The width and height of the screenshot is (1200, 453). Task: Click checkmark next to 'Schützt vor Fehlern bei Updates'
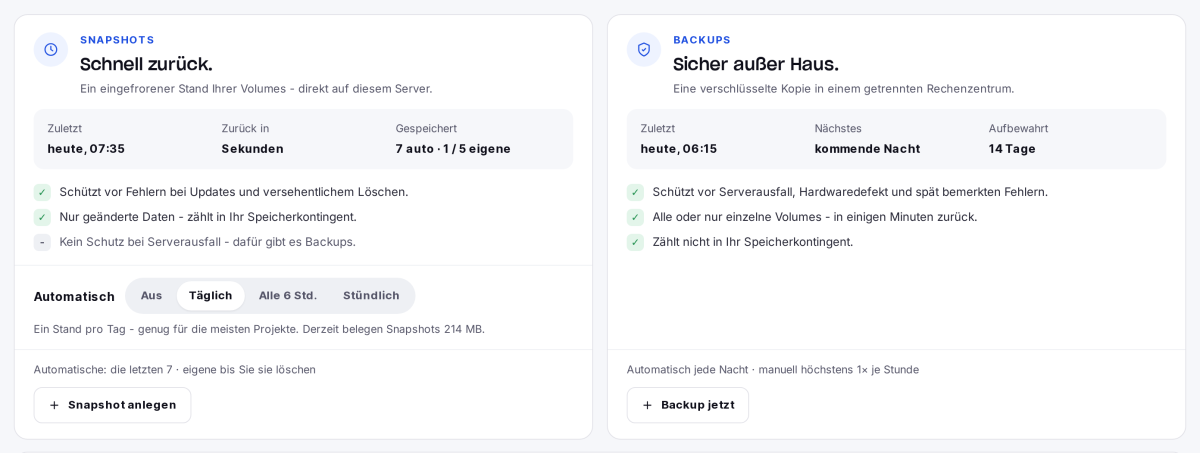pos(42,192)
